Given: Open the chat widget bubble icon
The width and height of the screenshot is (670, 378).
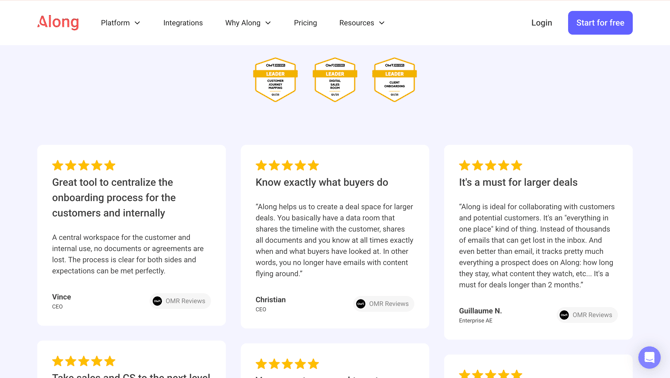Looking at the screenshot, I should coord(649,357).
